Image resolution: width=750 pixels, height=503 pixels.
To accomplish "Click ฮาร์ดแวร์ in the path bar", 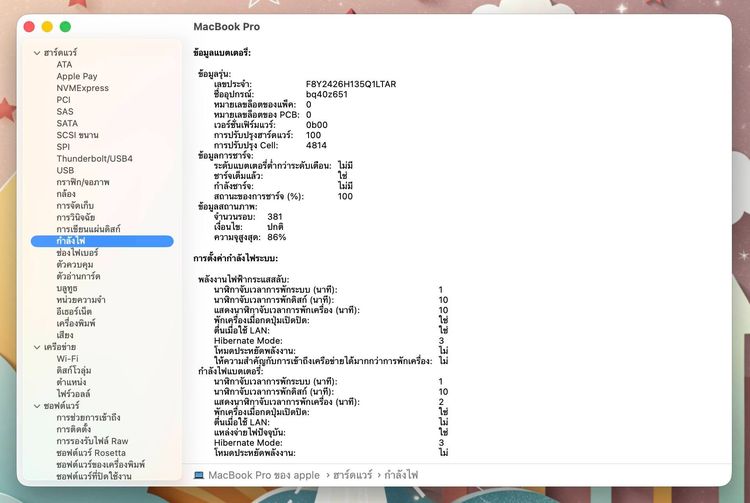I will (353, 475).
